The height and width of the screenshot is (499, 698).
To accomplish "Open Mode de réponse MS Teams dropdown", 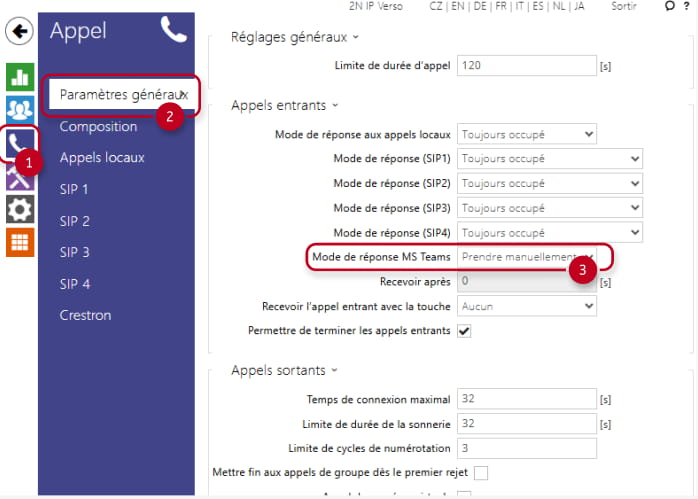I will click(527, 257).
